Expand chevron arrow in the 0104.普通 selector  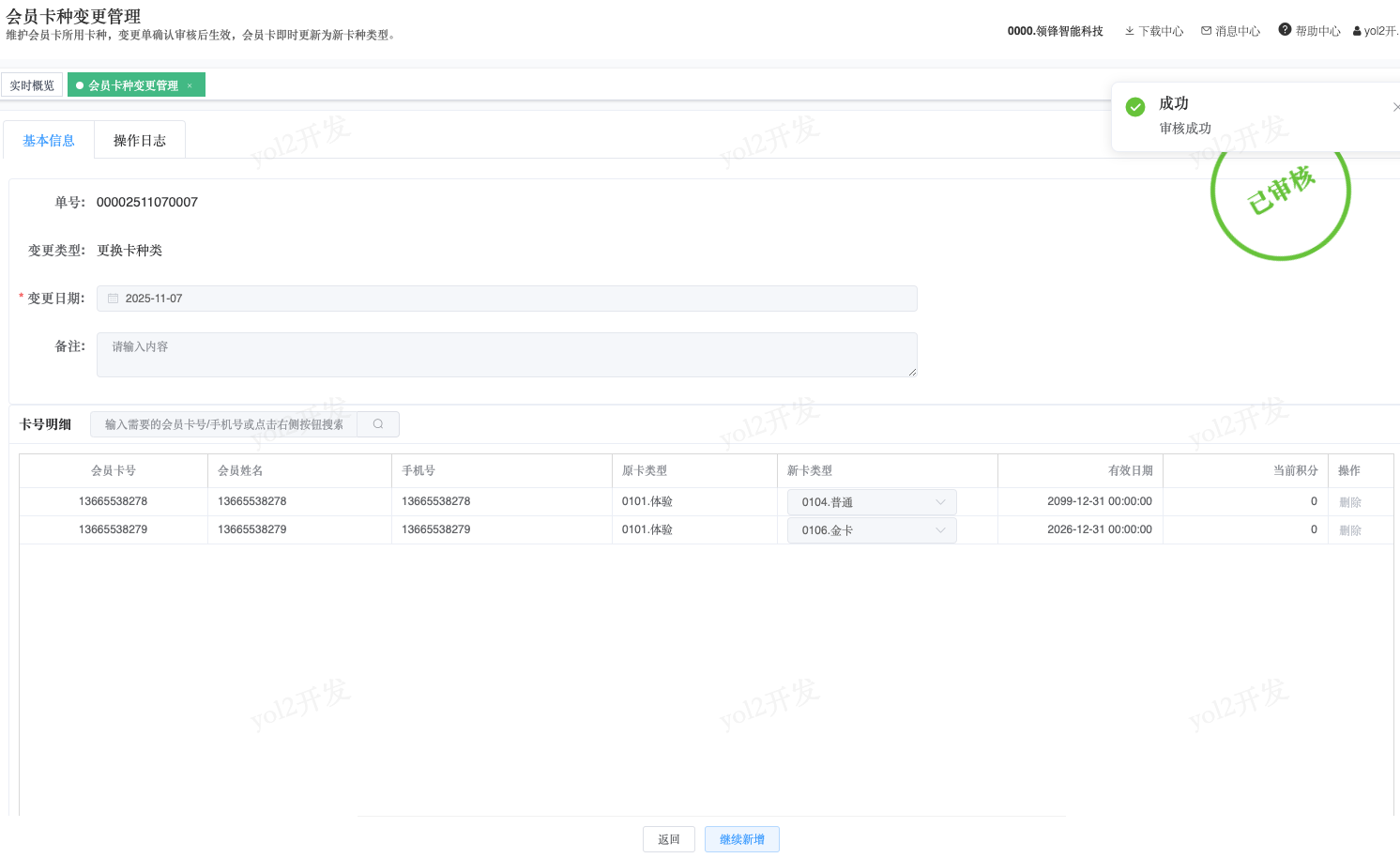click(x=940, y=502)
